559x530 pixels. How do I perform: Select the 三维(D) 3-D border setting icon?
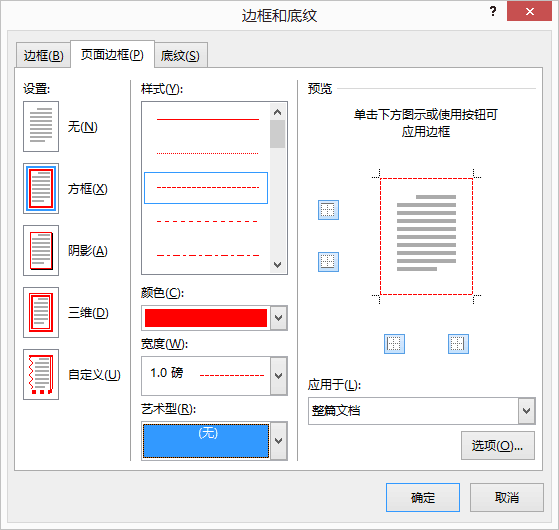pos(41,313)
